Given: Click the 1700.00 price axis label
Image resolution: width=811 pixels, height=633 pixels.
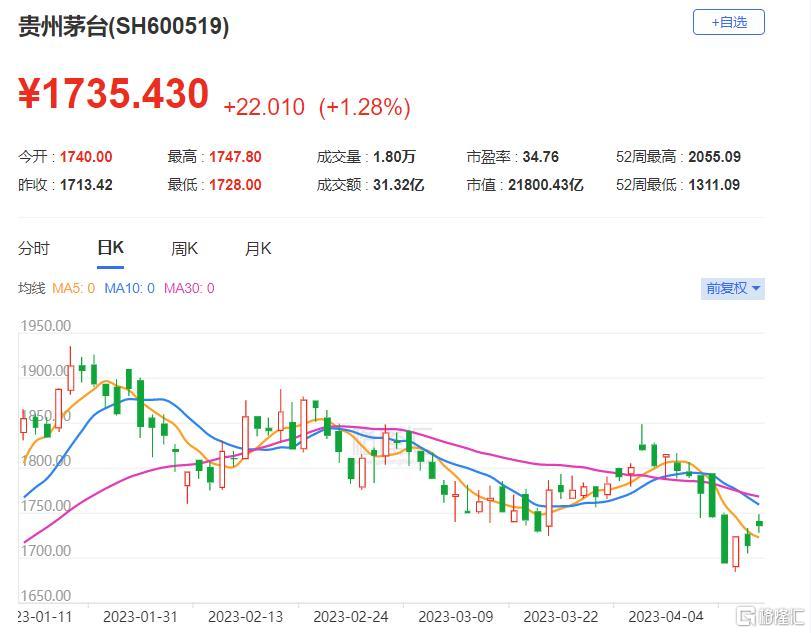Looking at the screenshot, I should 46,550.
